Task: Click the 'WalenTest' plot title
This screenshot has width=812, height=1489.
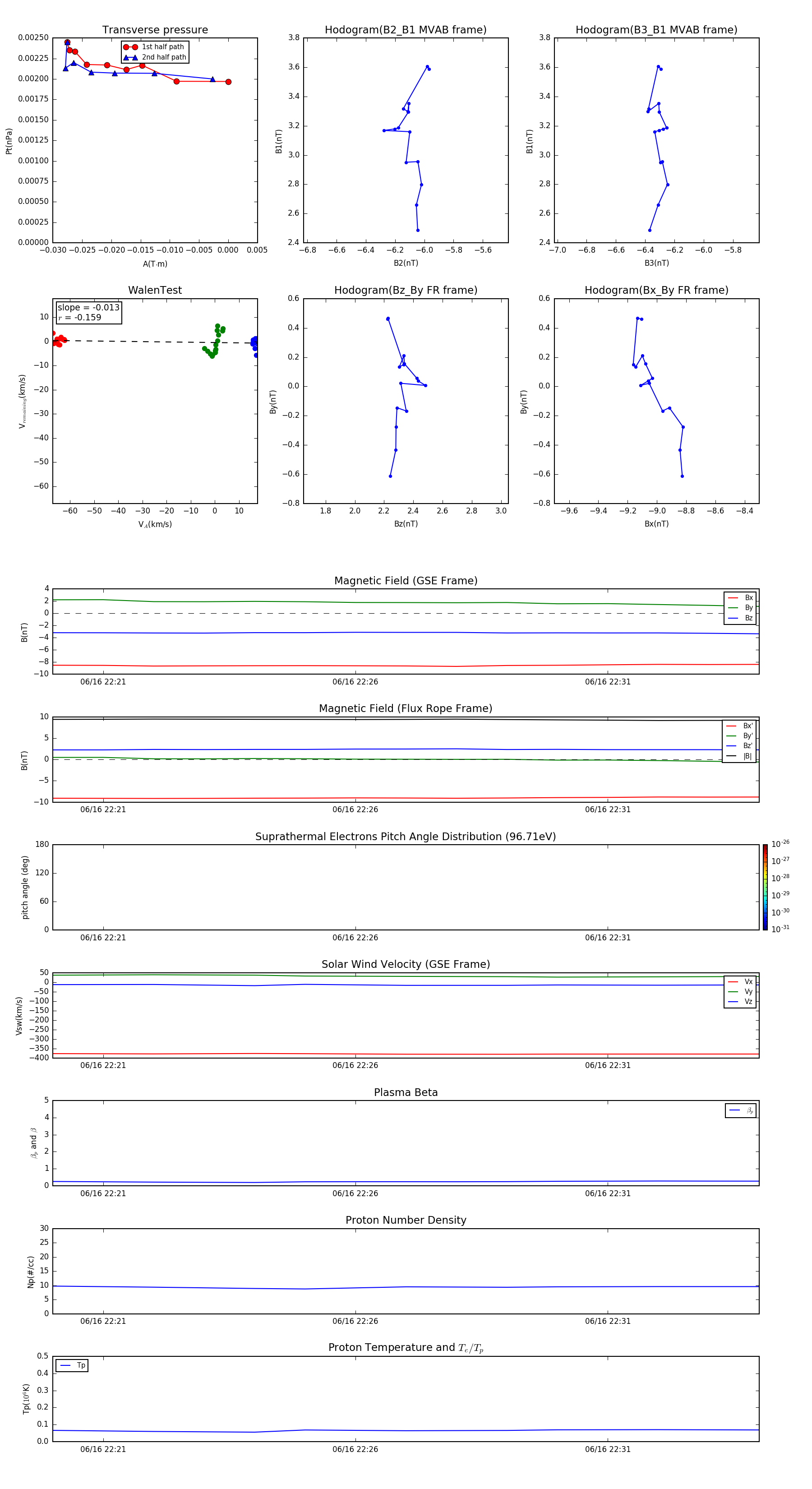Action: tap(155, 290)
